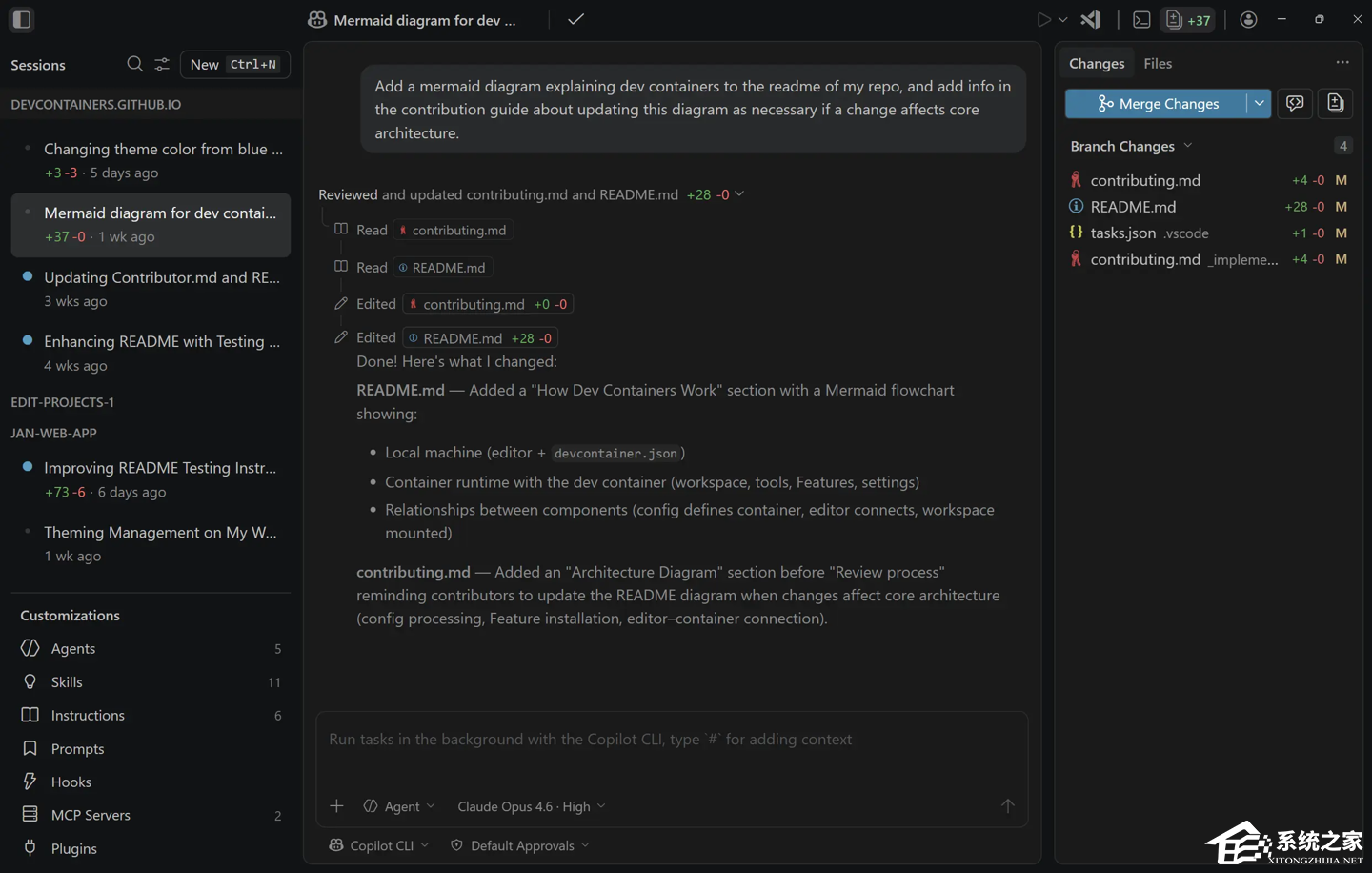1372x873 pixels.
Task: Open the Copilot CLI target dropdown
Action: [x=379, y=845]
